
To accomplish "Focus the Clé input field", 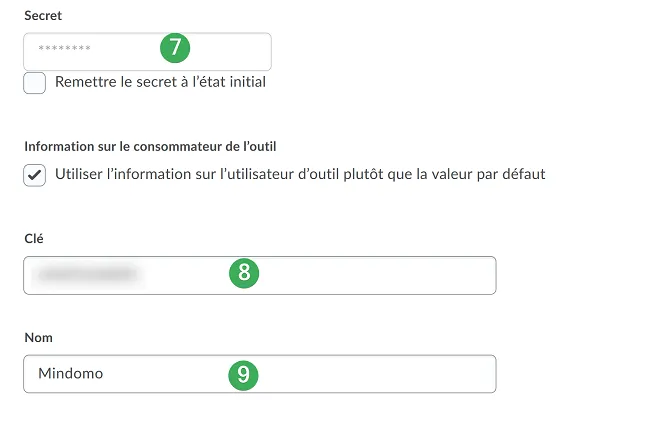I will click(x=260, y=275).
